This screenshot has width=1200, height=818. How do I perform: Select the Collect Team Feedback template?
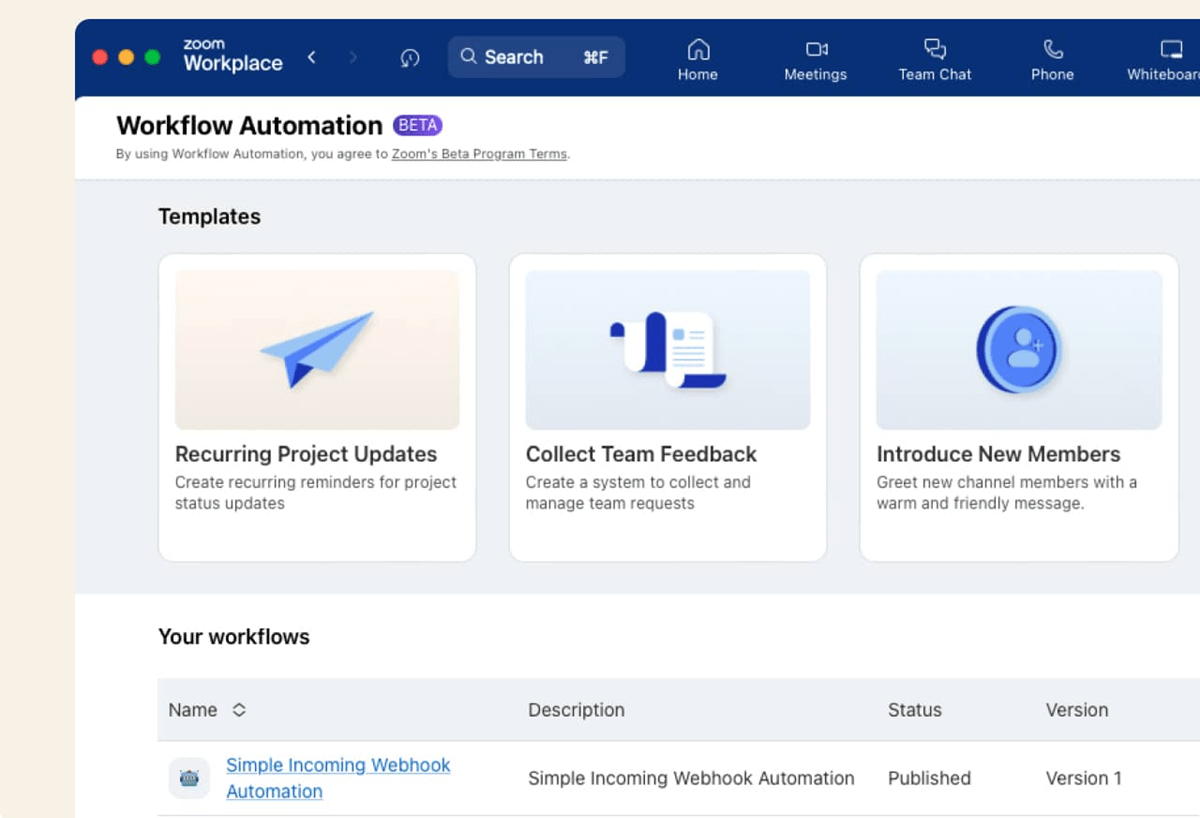pos(667,407)
